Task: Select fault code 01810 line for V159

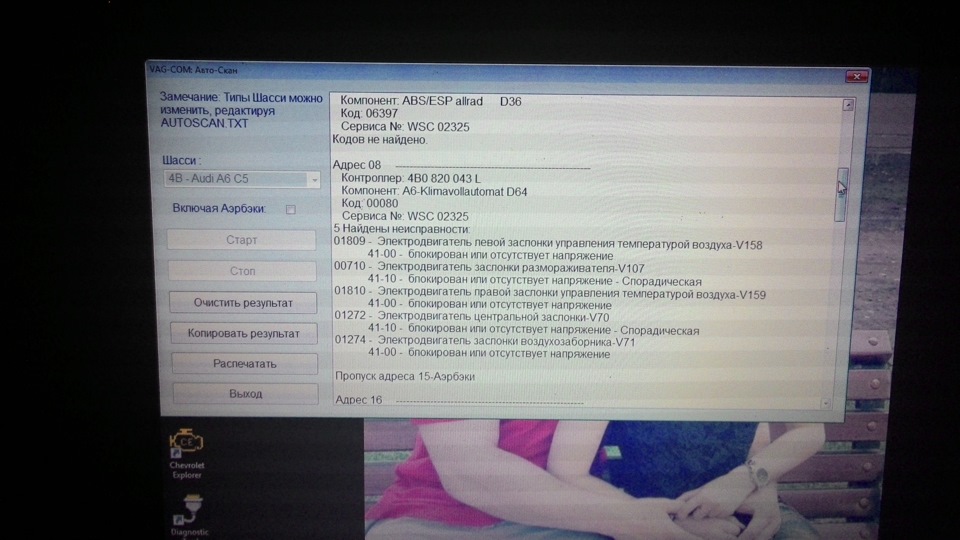Action: coord(550,293)
